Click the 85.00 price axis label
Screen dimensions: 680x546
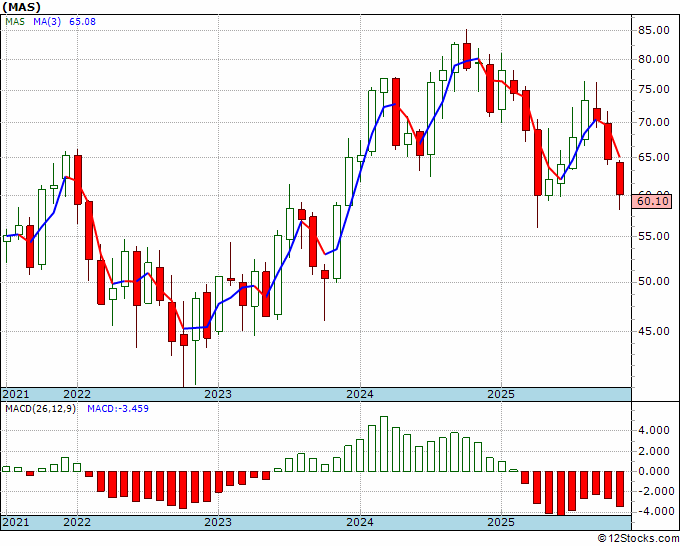coord(653,30)
